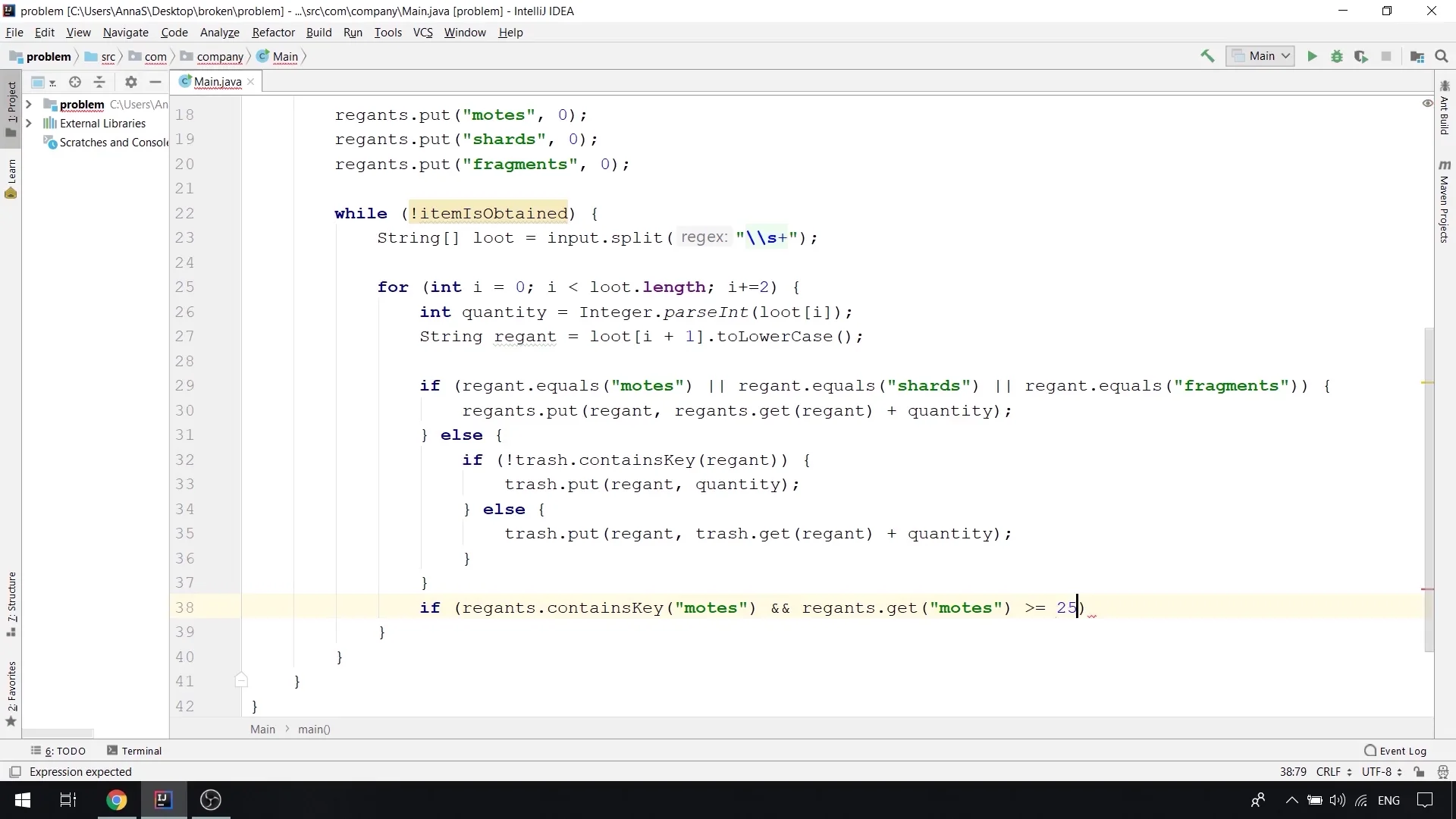Toggle the read-only lock in status bar

click(1419, 771)
